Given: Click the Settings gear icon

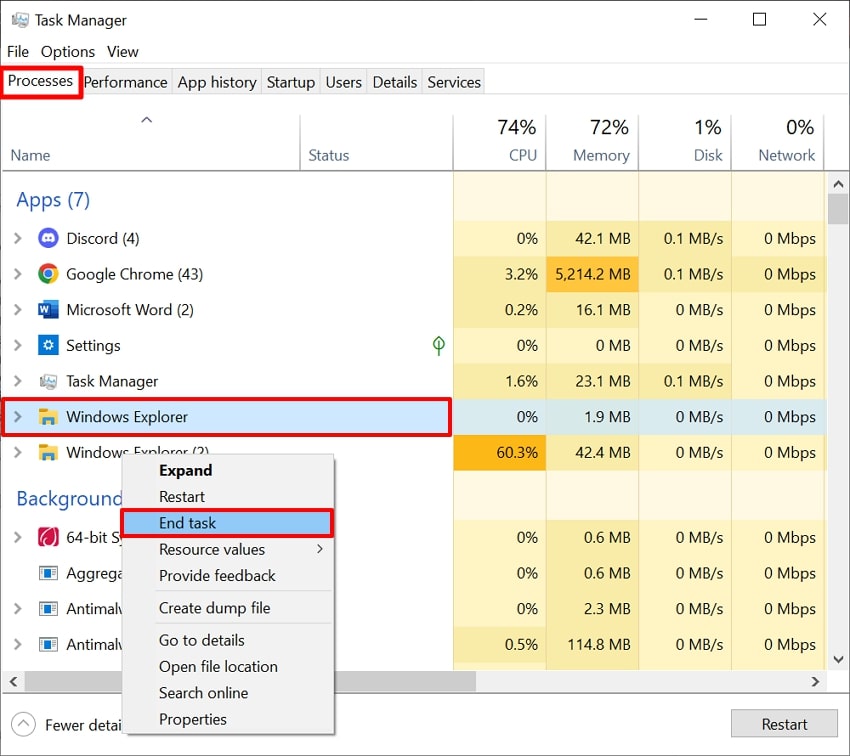Looking at the screenshot, I should [48, 345].
